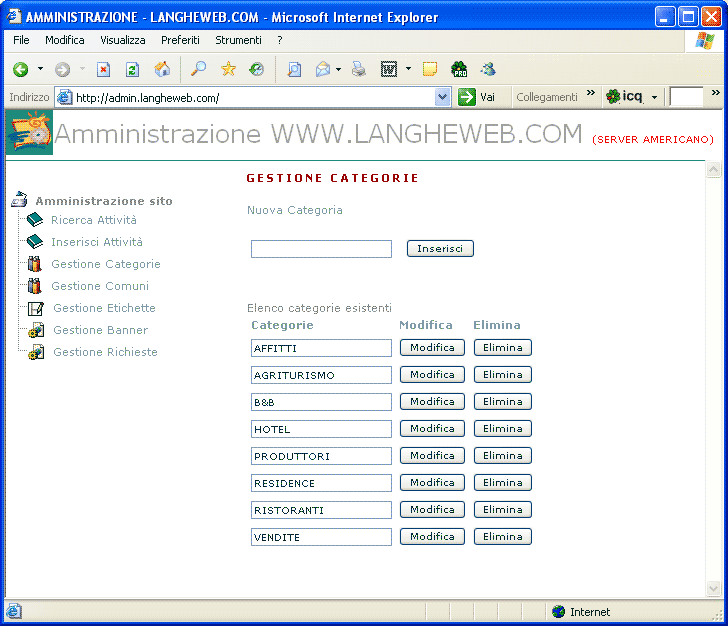The width and height of the screenshot is (728, 626).
Task: Click Modifica for B&B
Action: tap(432, 401)
